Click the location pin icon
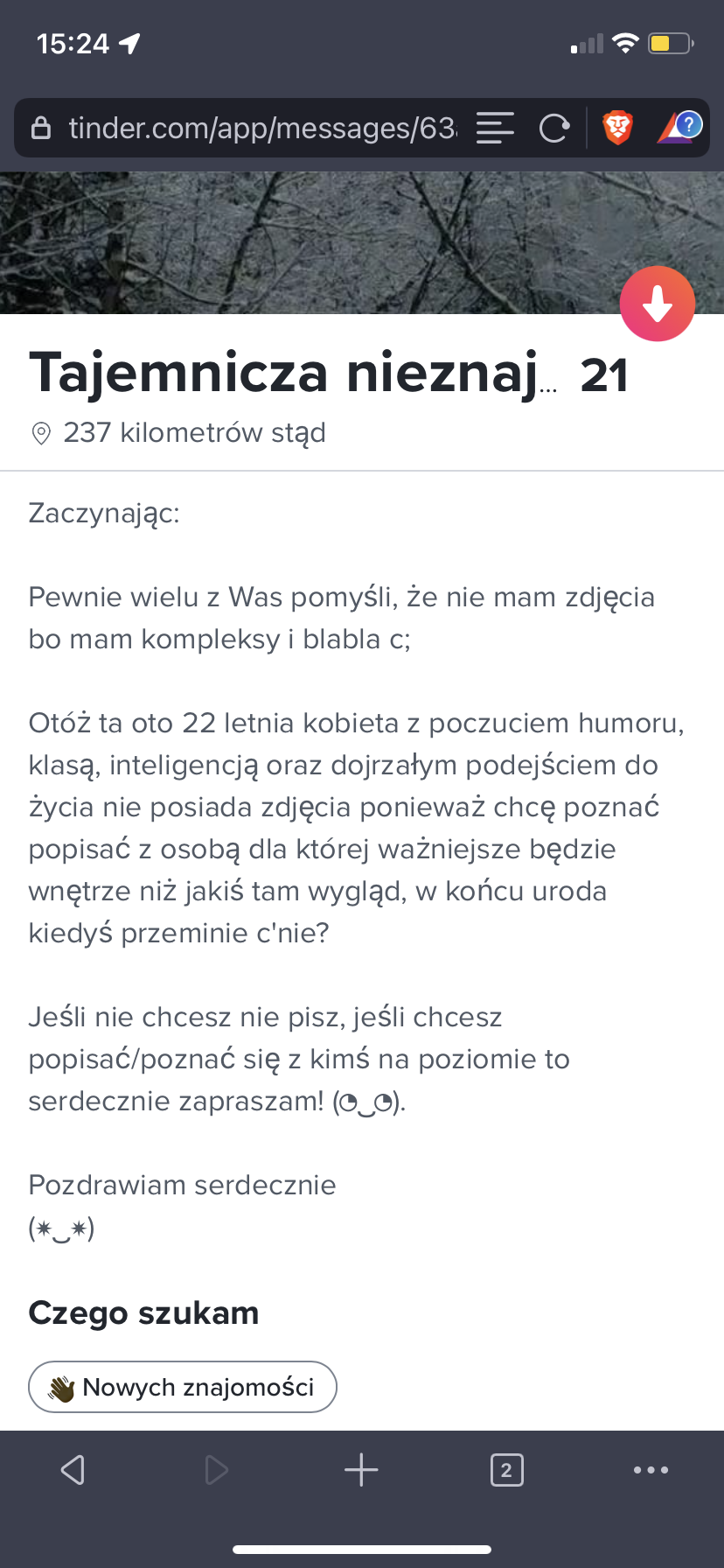The image size is (724, 1568). pos(41,433)
